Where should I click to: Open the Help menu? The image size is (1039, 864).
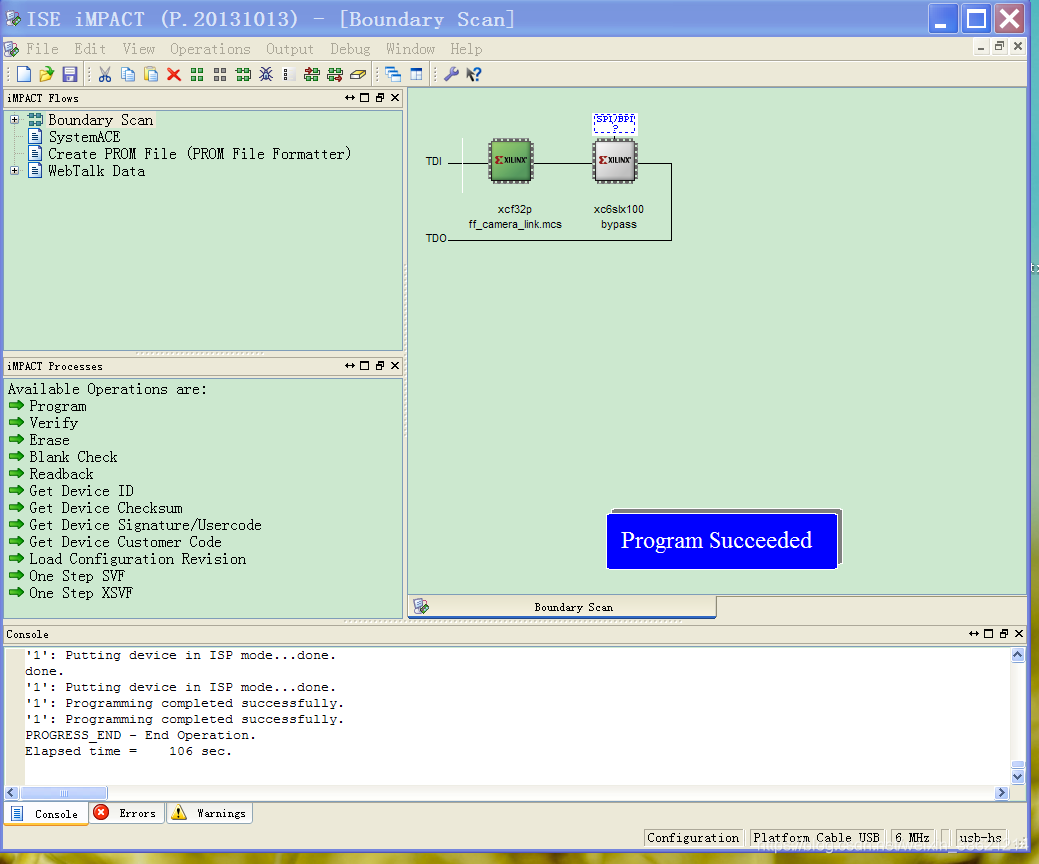(x=466, y=49)
